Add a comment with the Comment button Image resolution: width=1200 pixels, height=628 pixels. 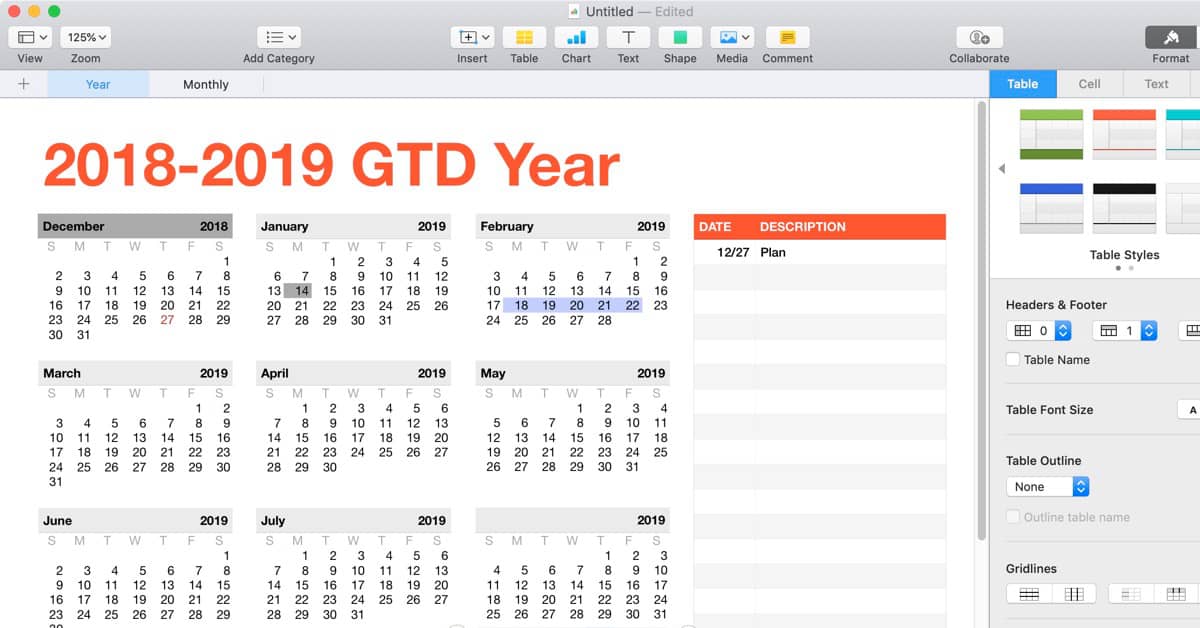pos(787,38)
